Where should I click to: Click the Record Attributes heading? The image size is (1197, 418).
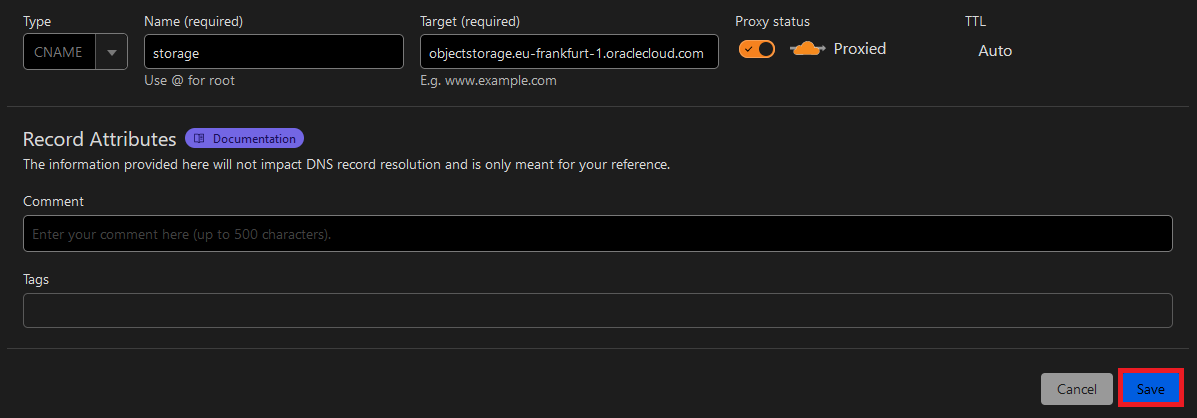[99, 139]
